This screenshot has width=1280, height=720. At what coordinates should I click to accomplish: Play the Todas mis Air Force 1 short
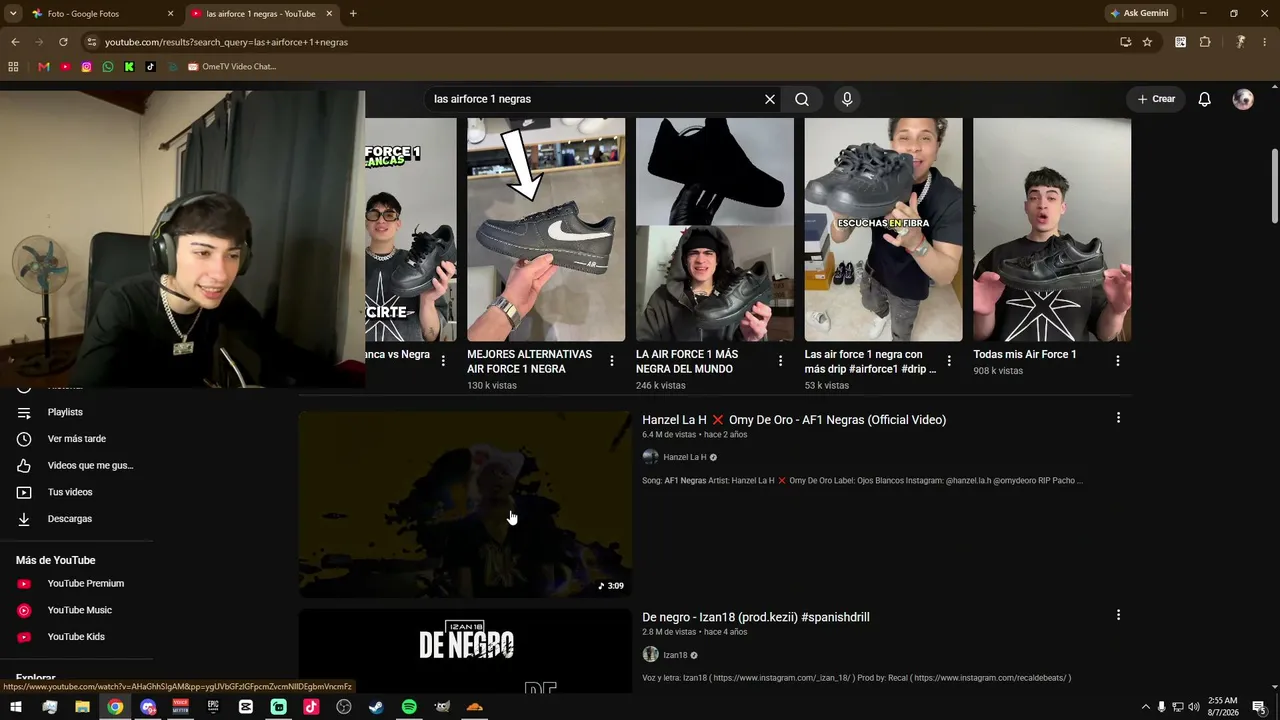pyautogui.click(x=1052, y=230)
